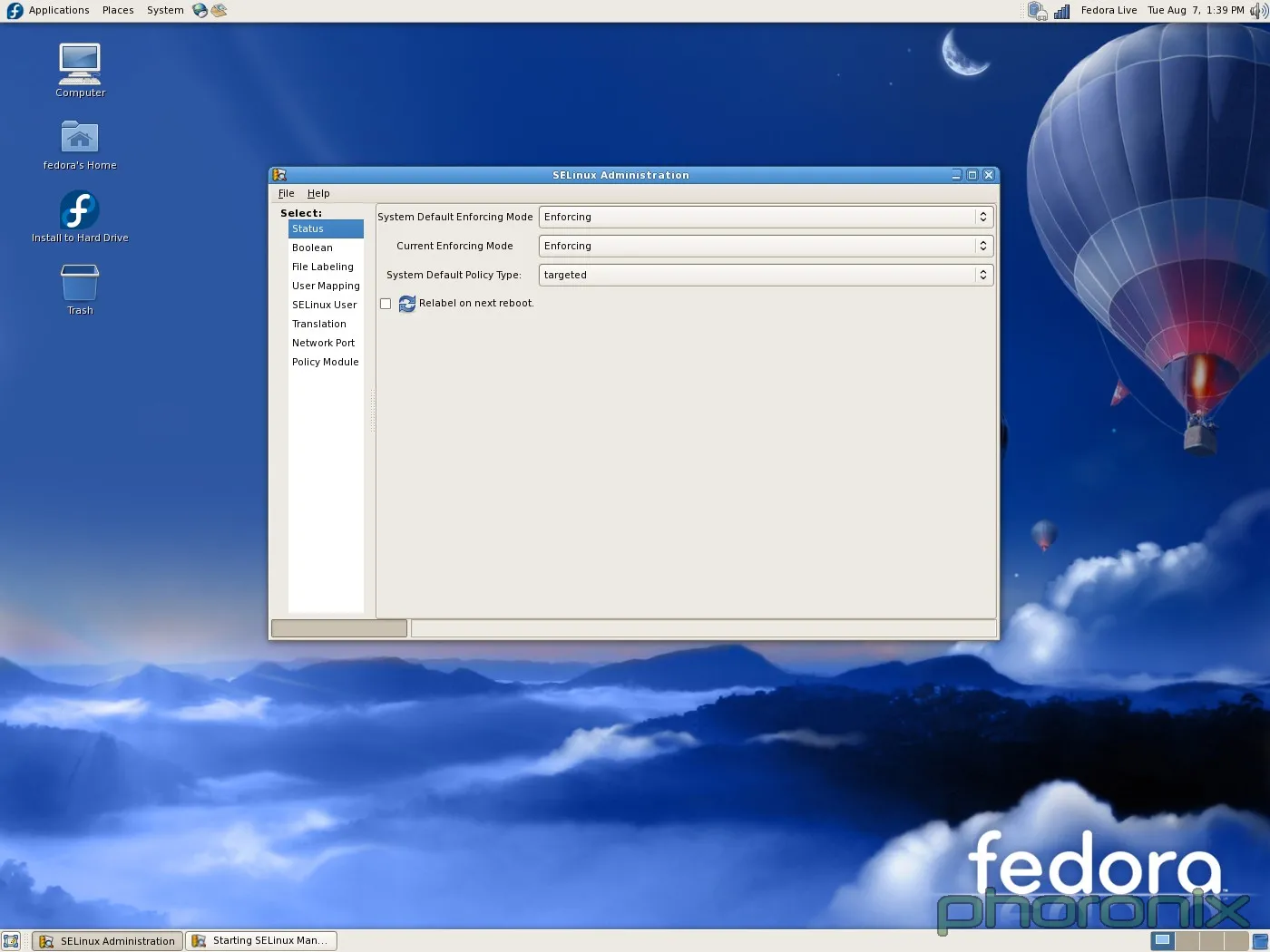Switch to SELinux Administration taskbar button

[108, 941]
